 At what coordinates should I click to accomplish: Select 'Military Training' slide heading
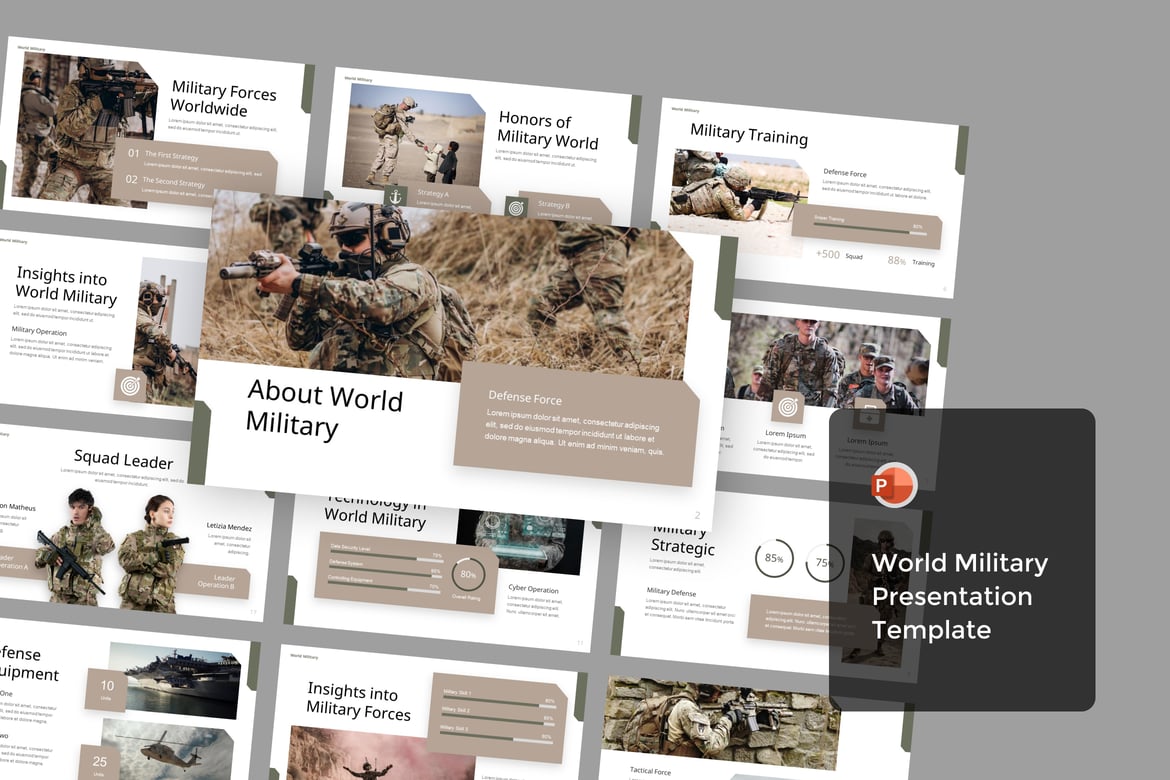coord(749,134)
